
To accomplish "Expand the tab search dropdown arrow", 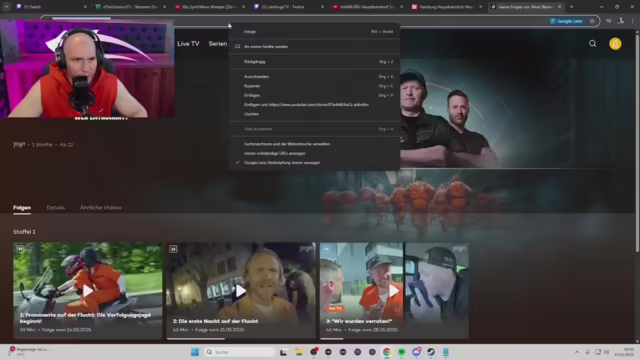I will pos(6,7).
